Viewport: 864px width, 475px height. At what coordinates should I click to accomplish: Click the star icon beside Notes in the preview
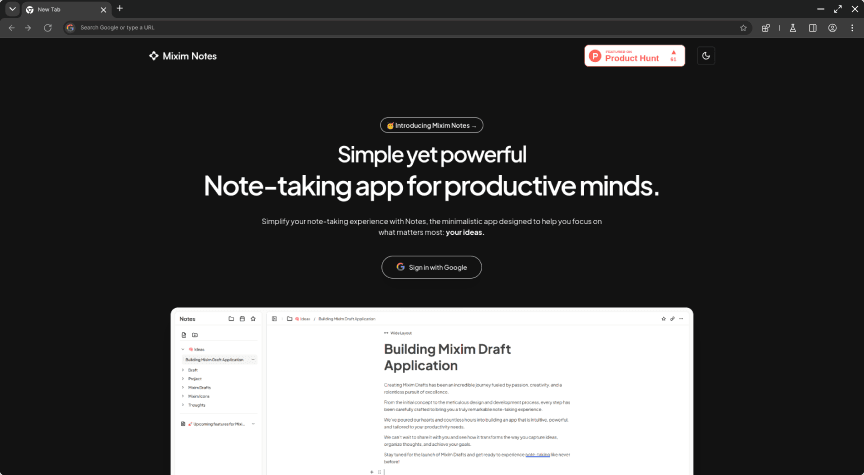[253, 319]
